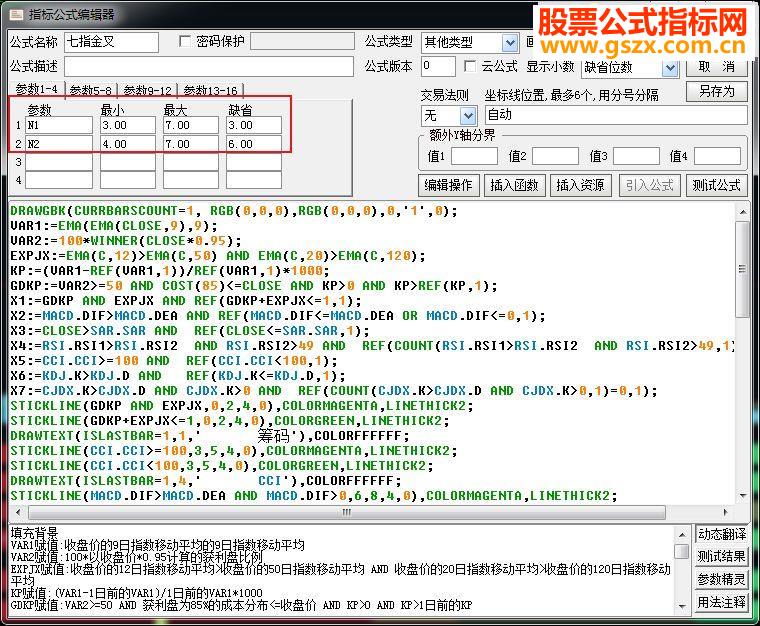Click the 插入资源 button

click(x=581, y=185)
